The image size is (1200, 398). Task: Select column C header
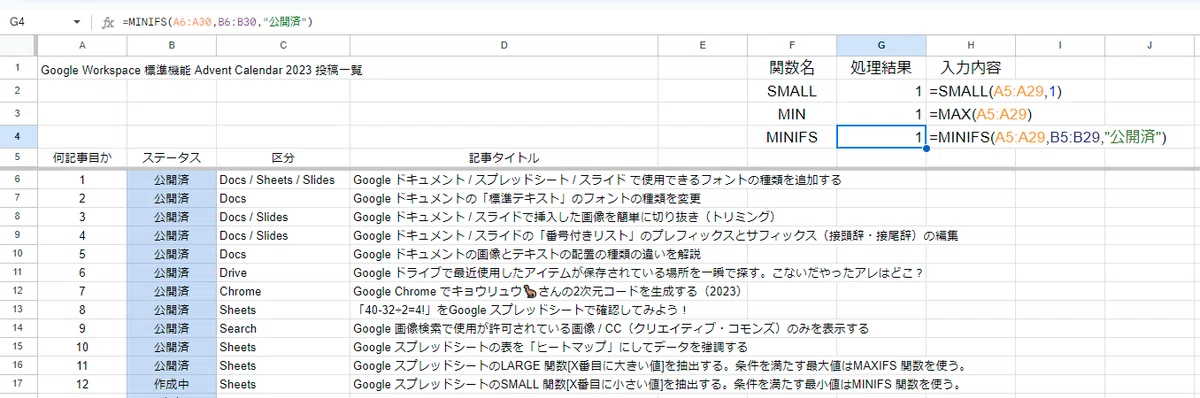pos(282,45)
